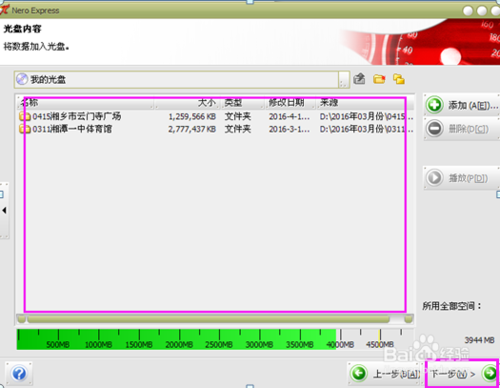
Task: Click the 播放 play button
Action: [461, 178]
